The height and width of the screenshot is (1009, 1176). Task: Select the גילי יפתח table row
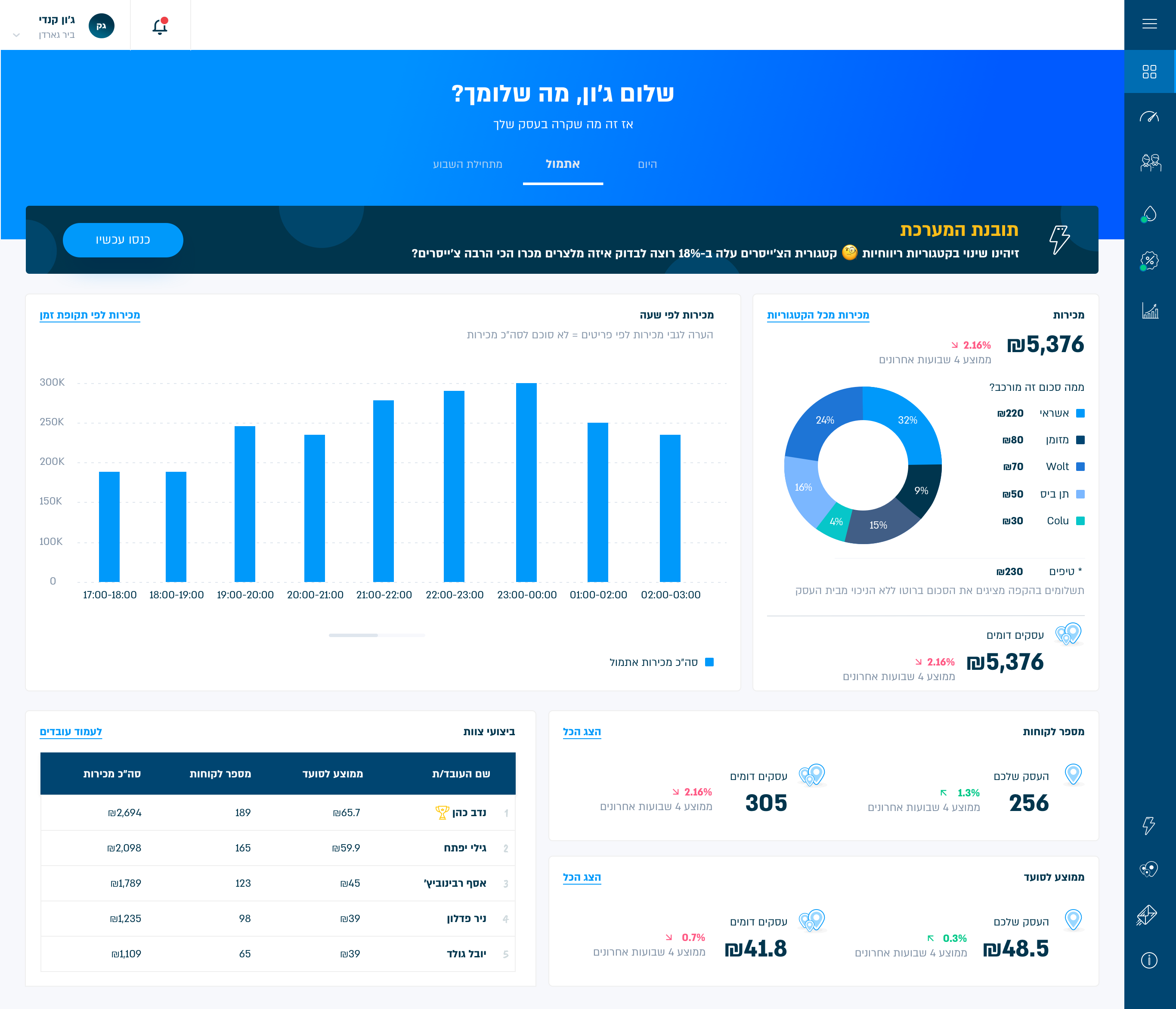click(x=278, y=848)
